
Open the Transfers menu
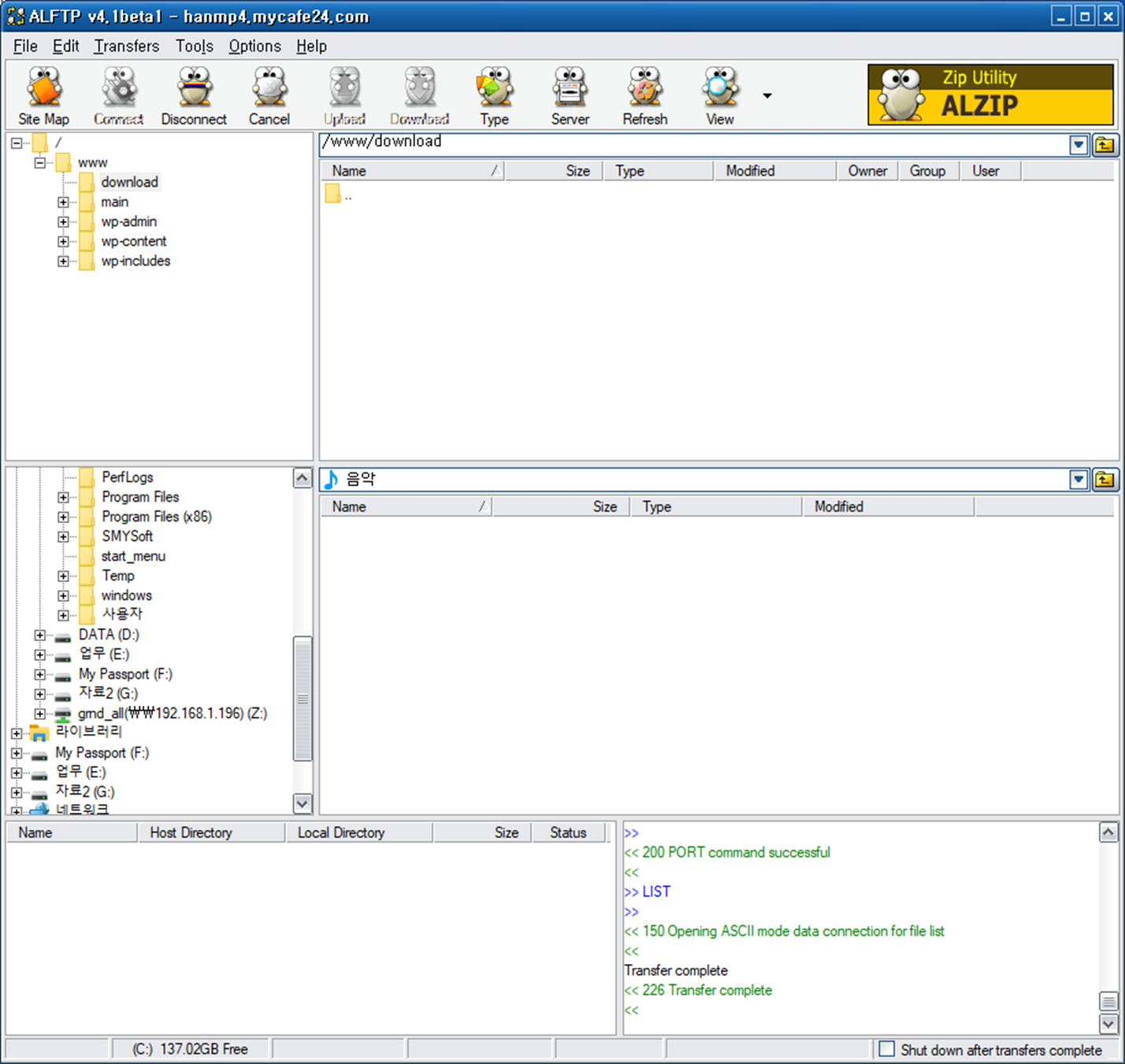126,46
